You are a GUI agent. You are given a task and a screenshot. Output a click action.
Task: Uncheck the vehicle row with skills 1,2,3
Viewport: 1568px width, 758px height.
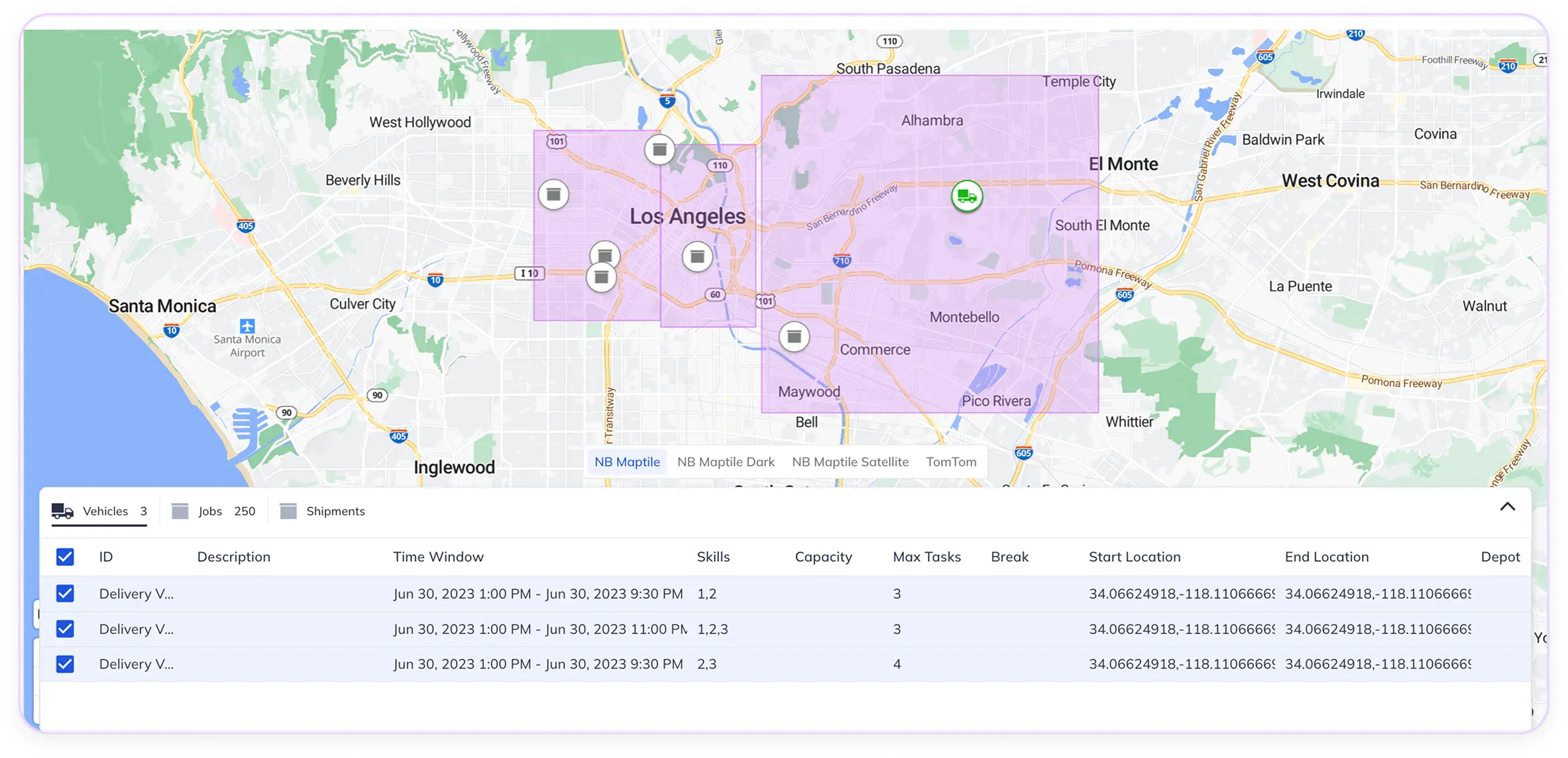[65, 628]
